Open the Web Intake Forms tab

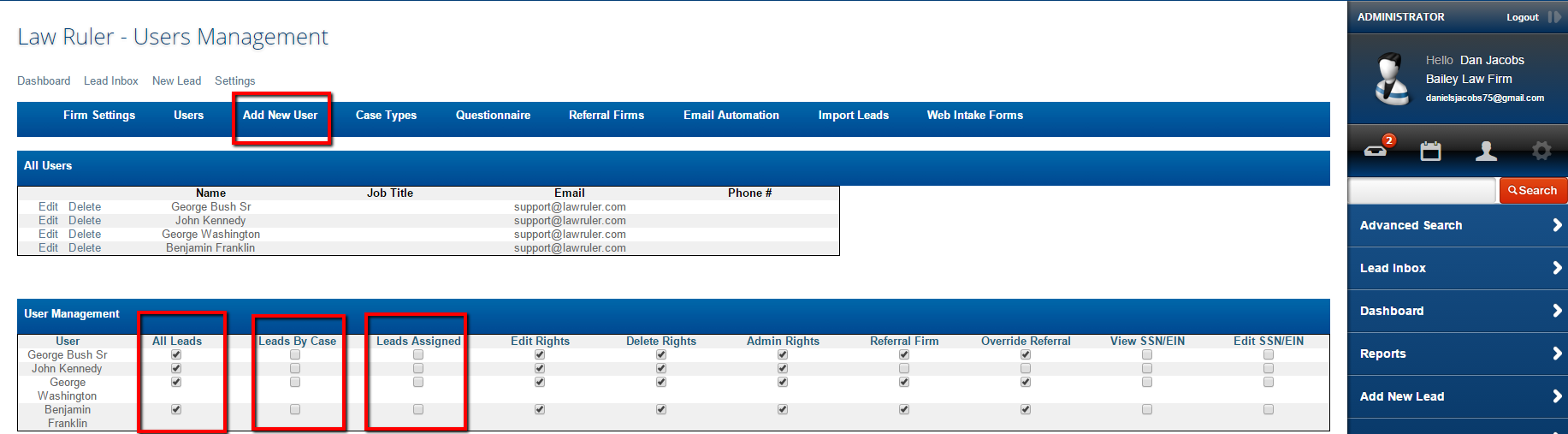975,115
